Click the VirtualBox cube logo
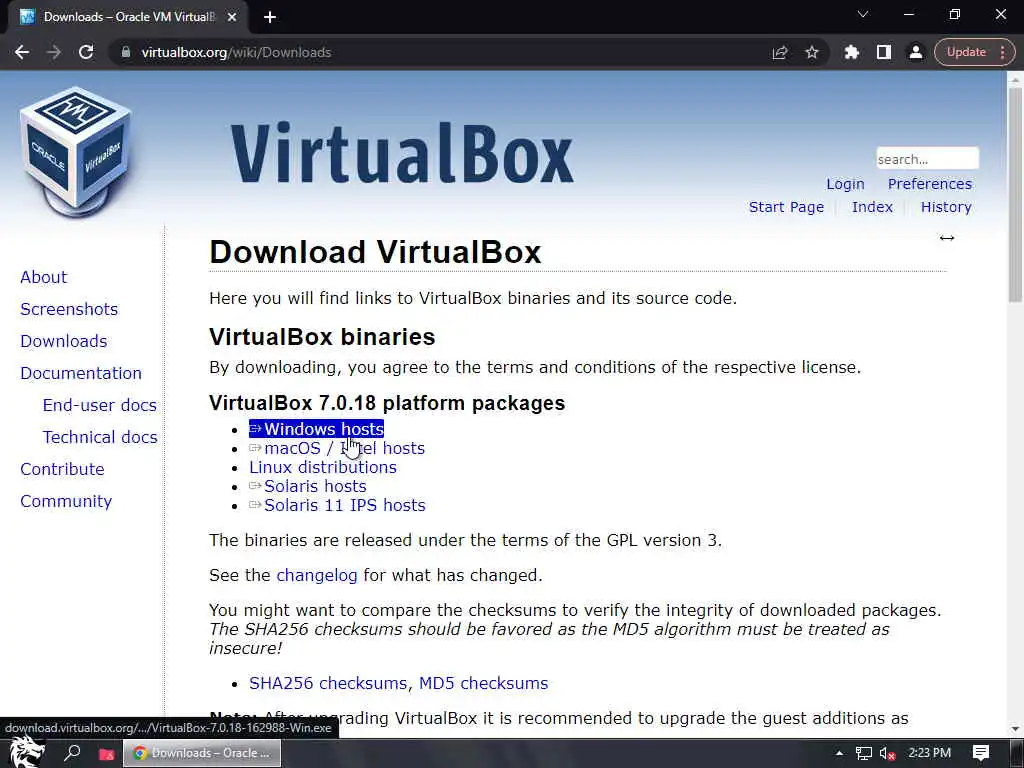Viewport: 1024px width, 768px height. click(x=75, y=152)
